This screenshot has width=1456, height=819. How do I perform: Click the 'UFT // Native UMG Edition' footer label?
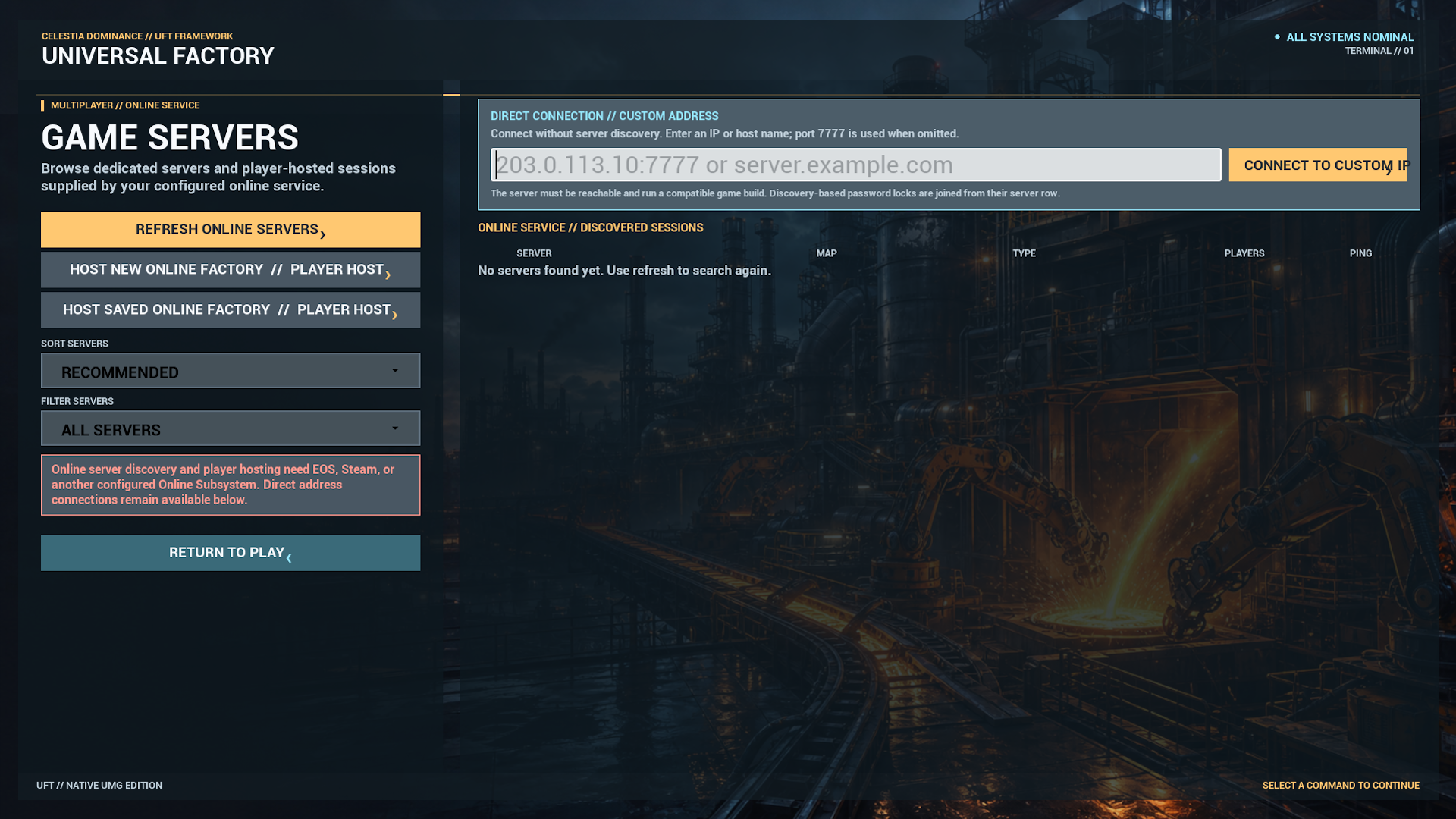coord(99,785)
